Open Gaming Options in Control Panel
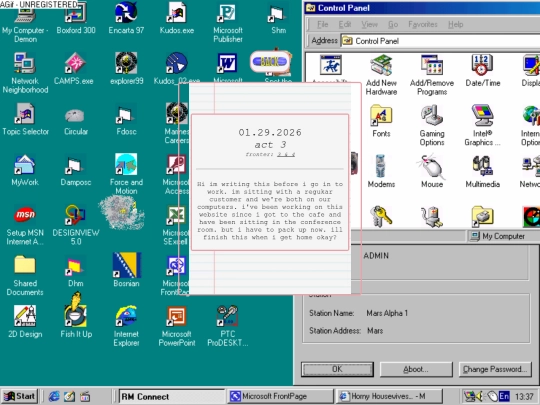This screenshot has height=405, width=540. (x=432, y=125)
